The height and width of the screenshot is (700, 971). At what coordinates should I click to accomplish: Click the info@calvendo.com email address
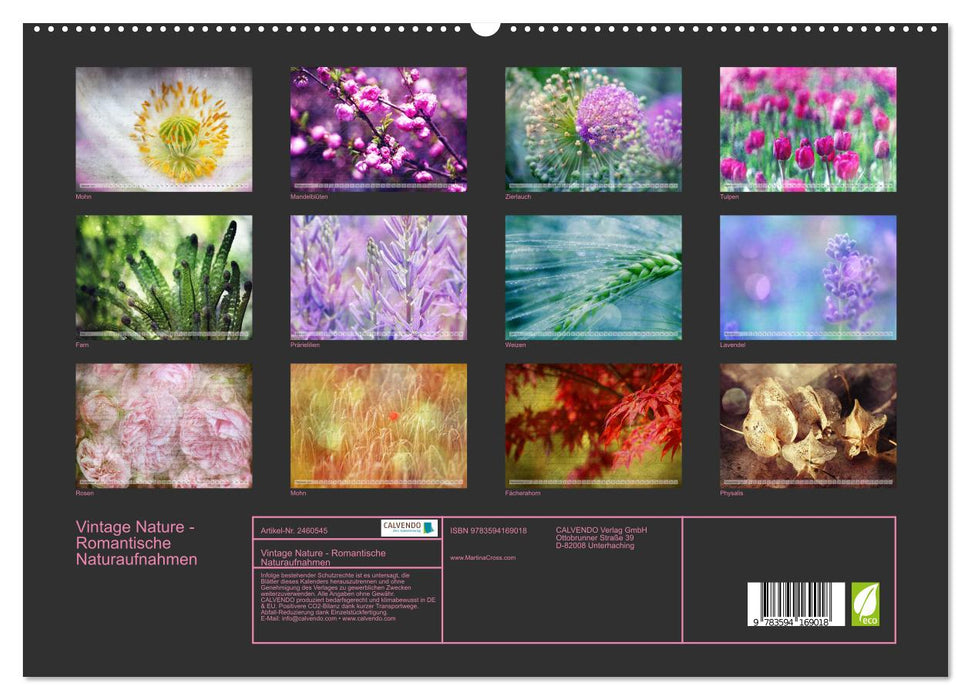point(309,618)
